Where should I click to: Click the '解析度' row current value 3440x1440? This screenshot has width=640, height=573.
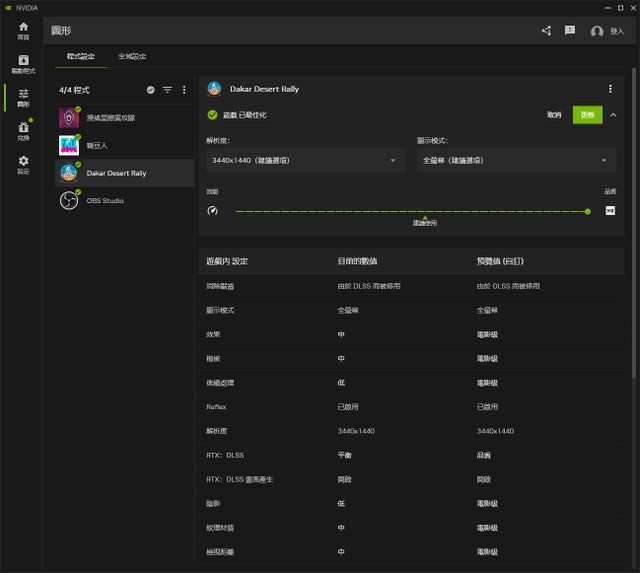point(356,431)
